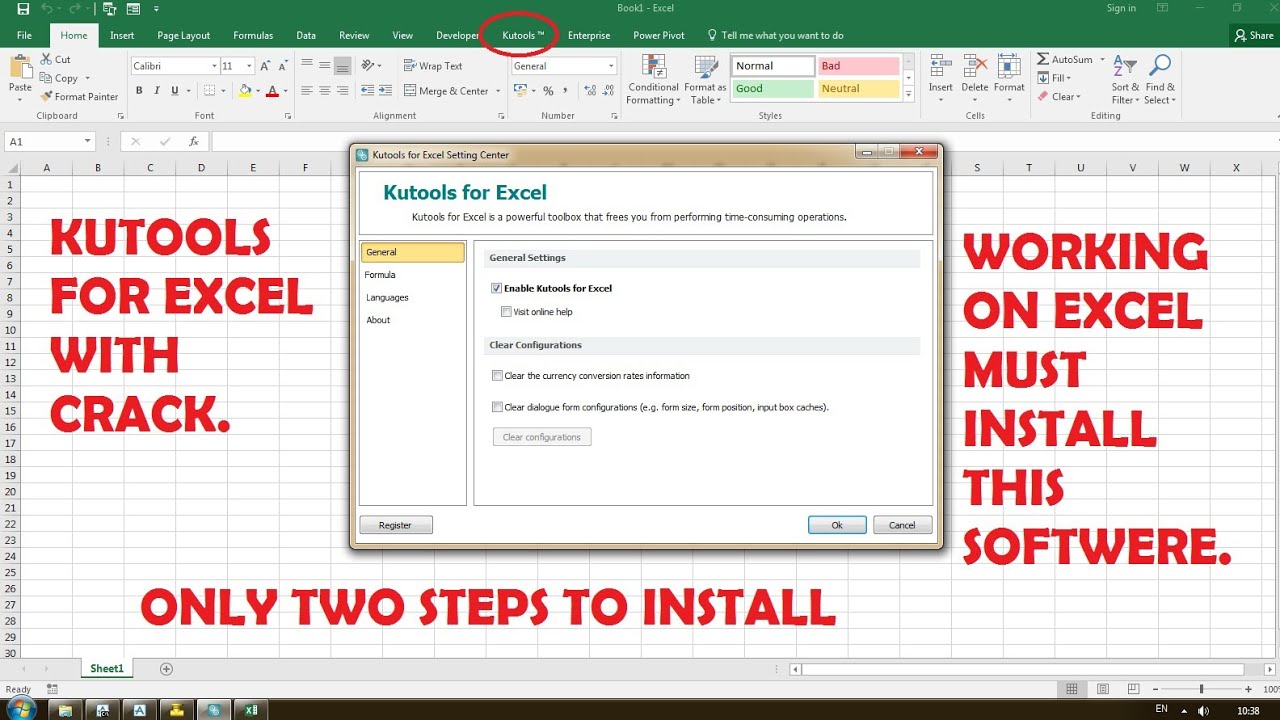Decrease font size with smaller A
Screen dimensions: 1280x720
pyautogui.click(x=283, y=66)
